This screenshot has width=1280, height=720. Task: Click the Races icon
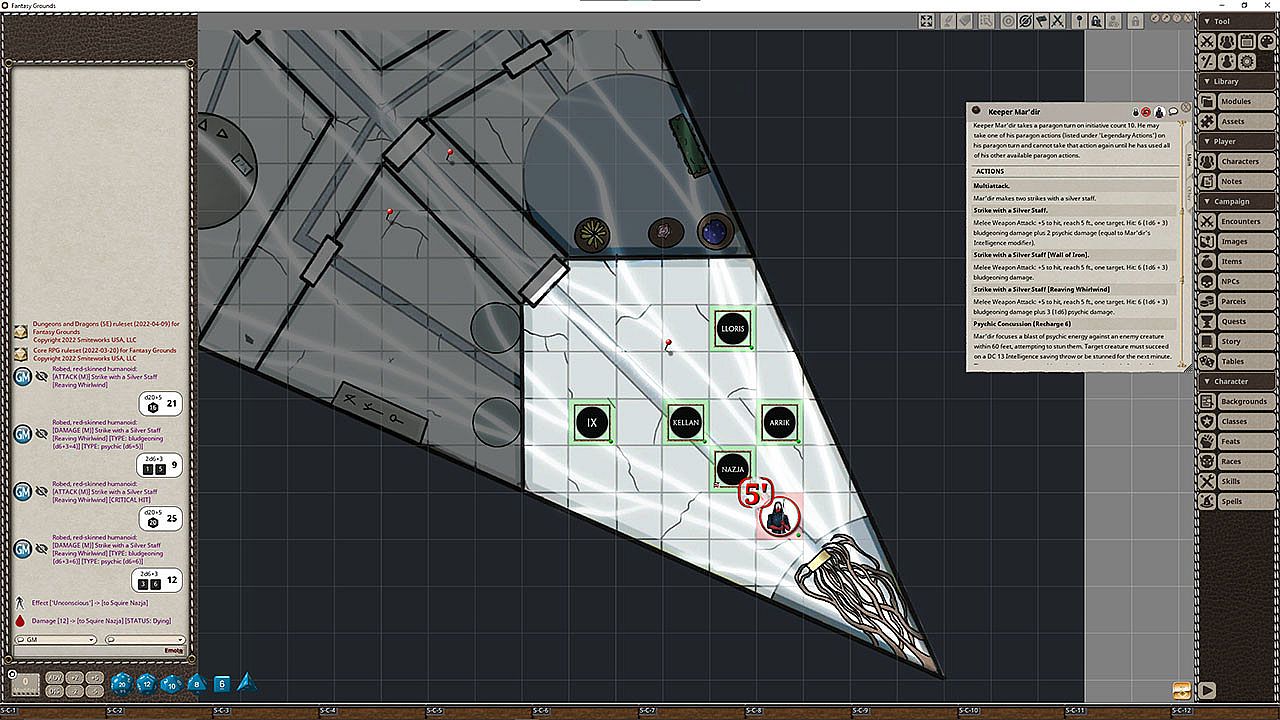pos(1207,461)
